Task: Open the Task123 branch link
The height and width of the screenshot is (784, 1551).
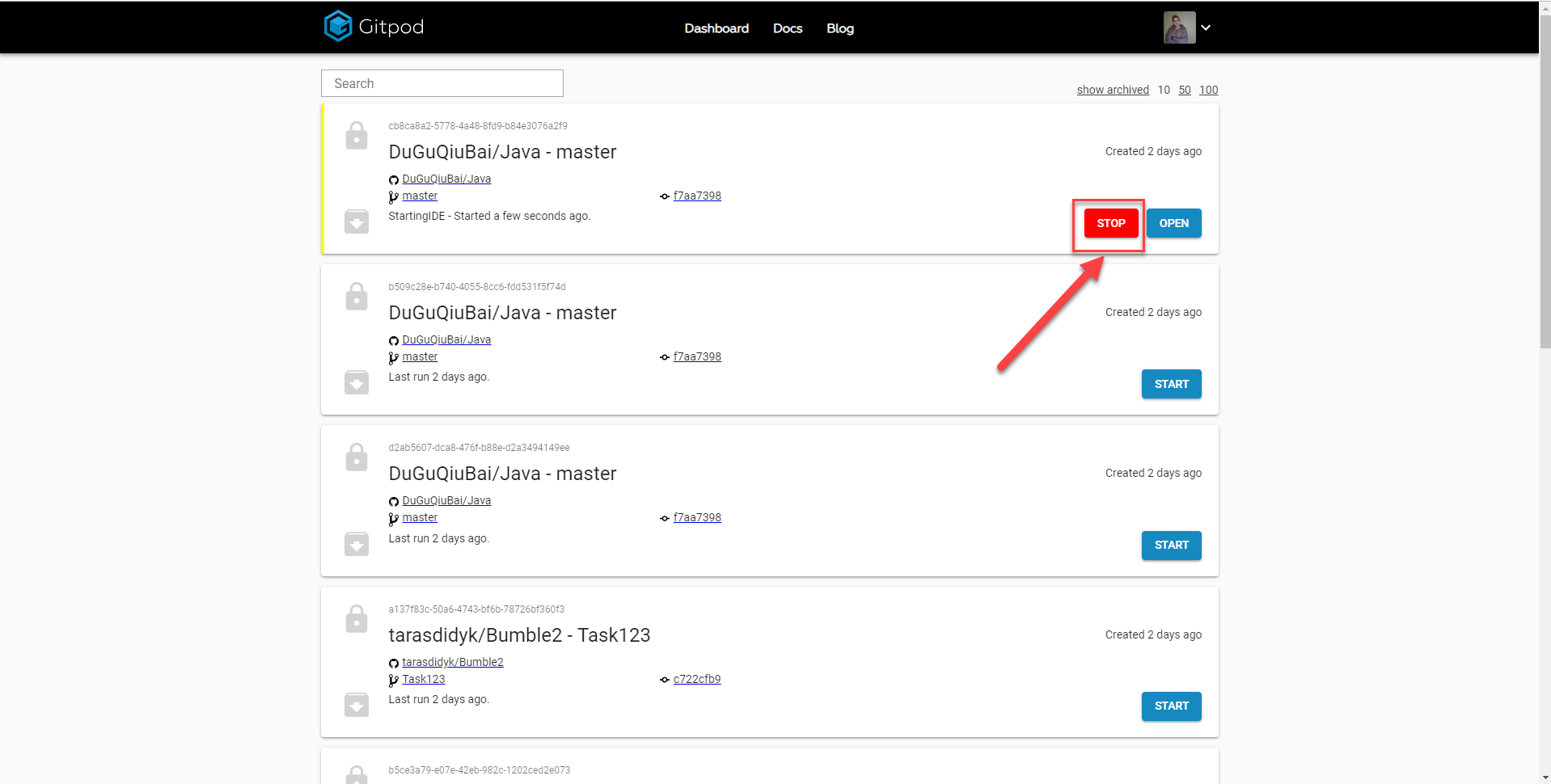Action: pyautogui.click(x=424, y=679)
